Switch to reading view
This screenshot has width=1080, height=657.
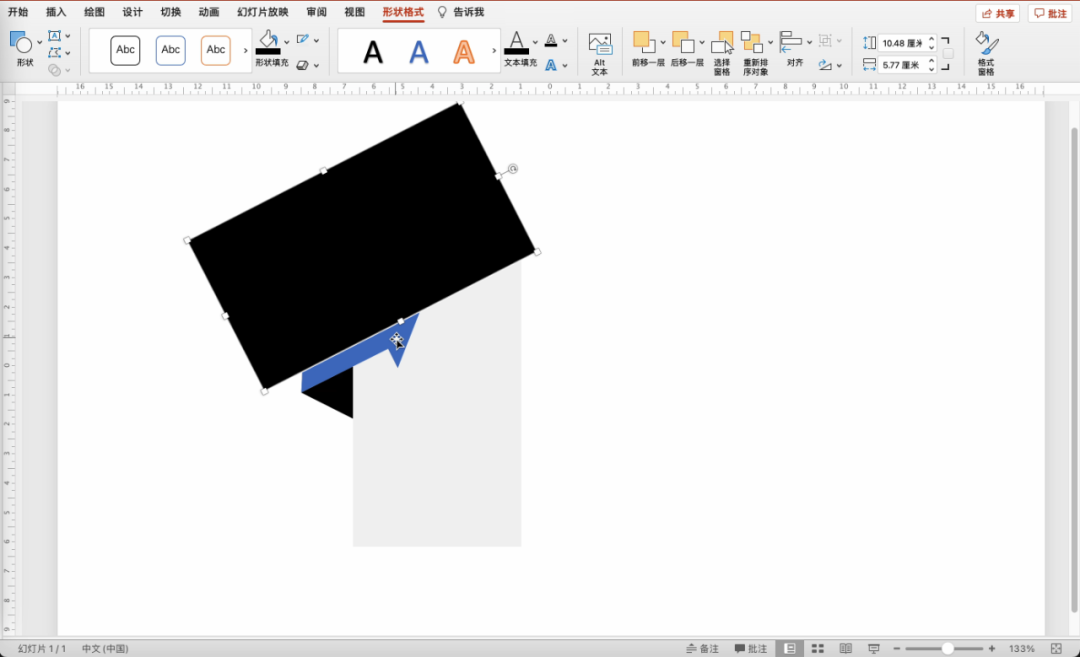point(846,649)
